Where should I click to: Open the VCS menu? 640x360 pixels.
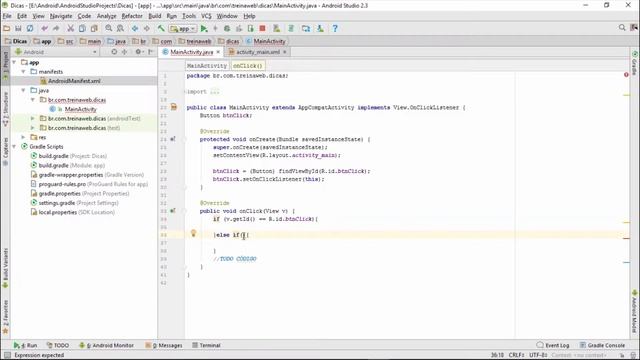click(206, 16)
